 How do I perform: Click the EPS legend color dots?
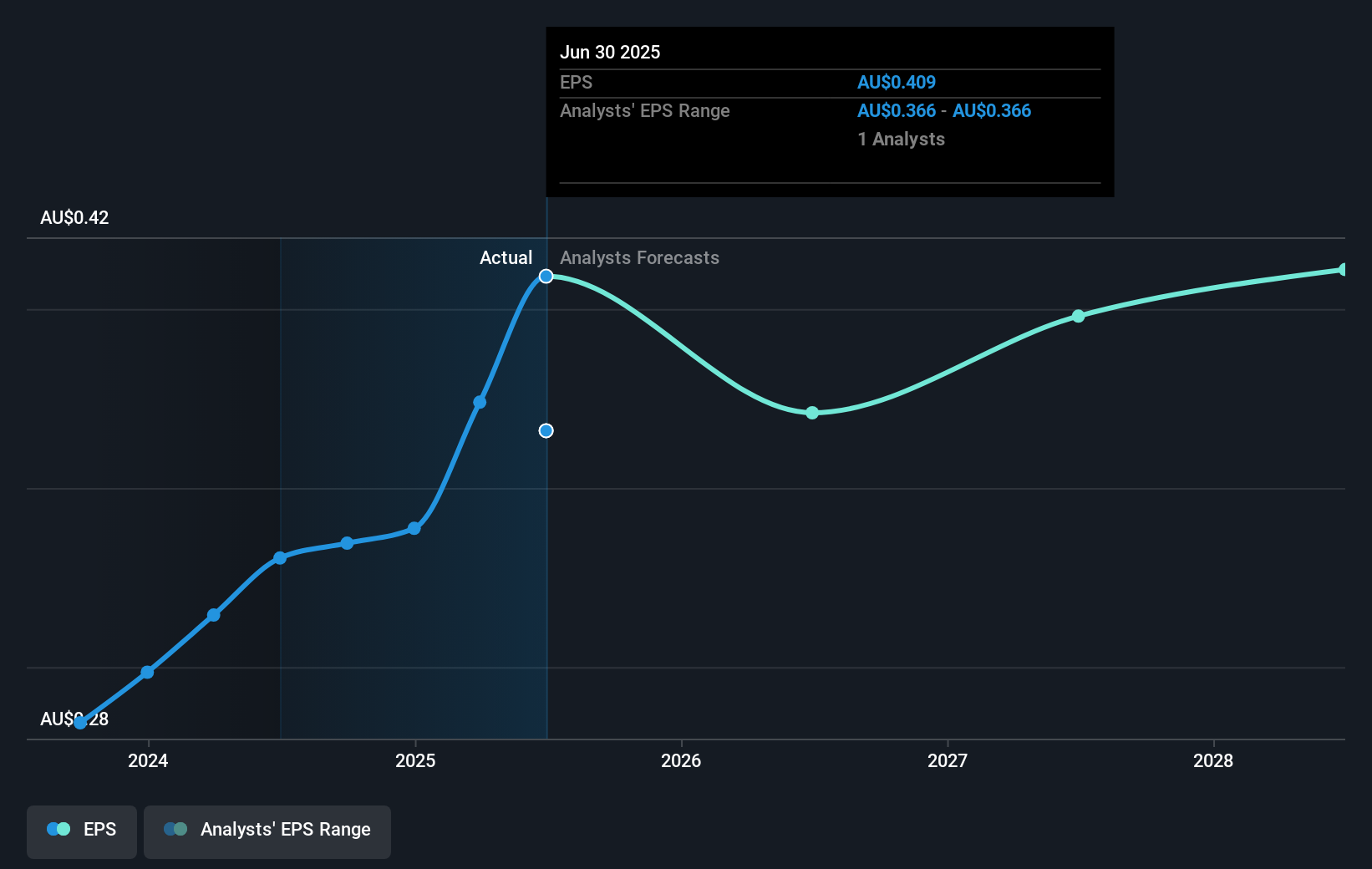click(58, 829)
